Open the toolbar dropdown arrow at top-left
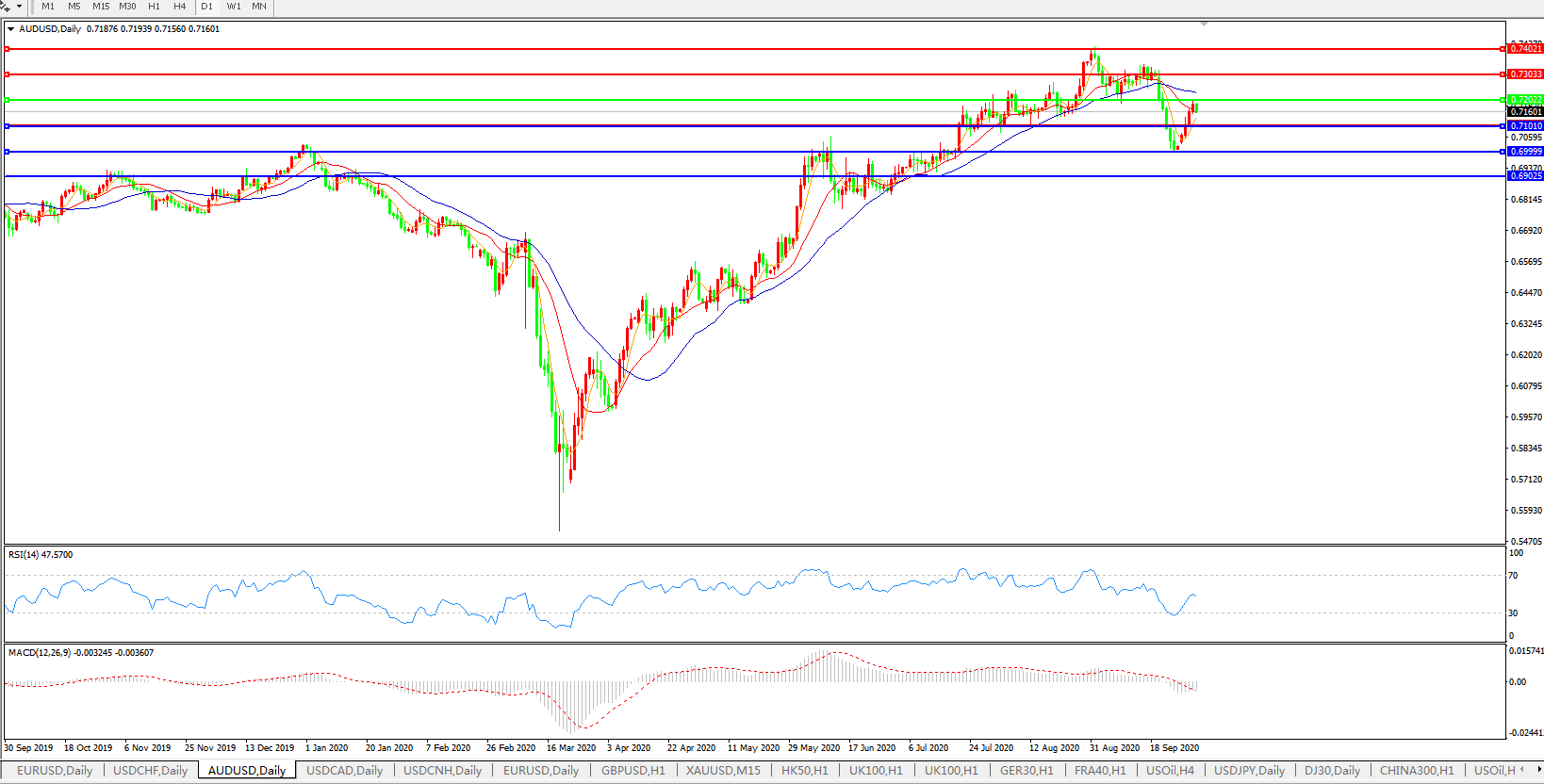Screen dimensions: 1544x784 (18, 7)
